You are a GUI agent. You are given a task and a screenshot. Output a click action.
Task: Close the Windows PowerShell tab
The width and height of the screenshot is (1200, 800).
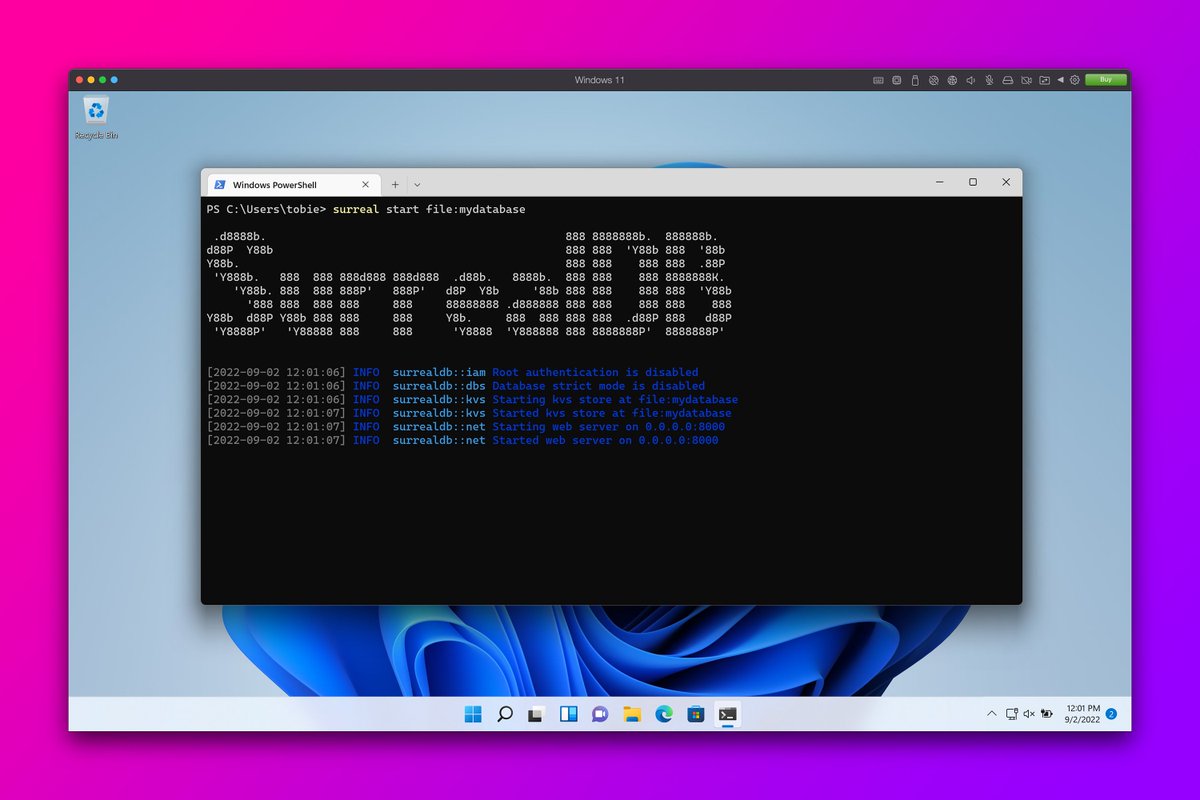coord(365,185)
